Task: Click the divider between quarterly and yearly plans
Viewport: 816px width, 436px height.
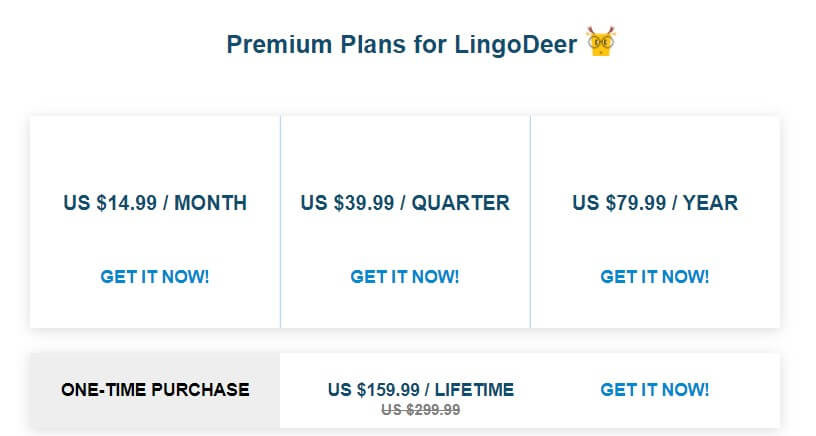Action: (530, 222)
